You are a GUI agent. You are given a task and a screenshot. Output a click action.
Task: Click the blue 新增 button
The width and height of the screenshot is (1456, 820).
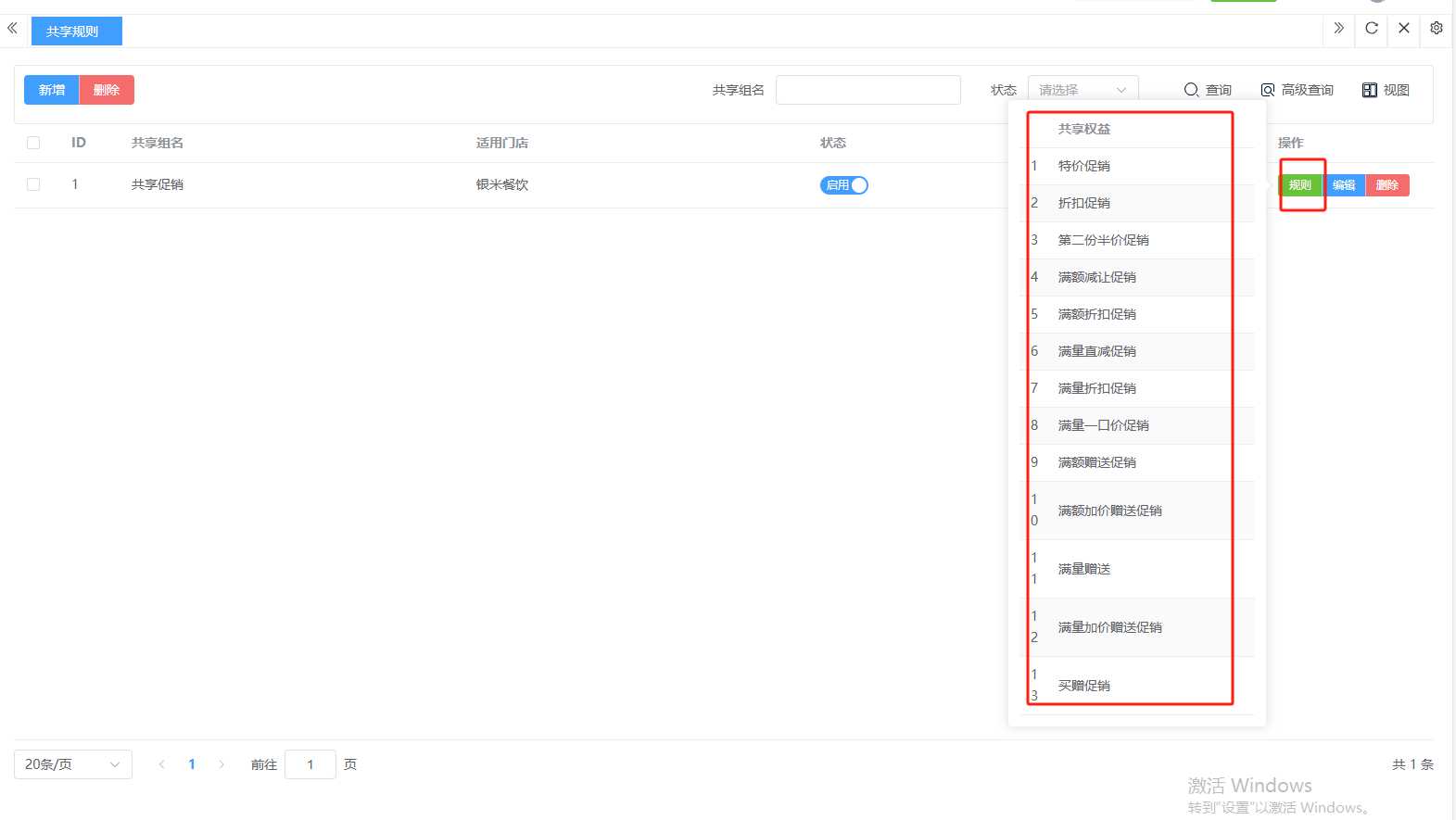[x=52, y=90]
